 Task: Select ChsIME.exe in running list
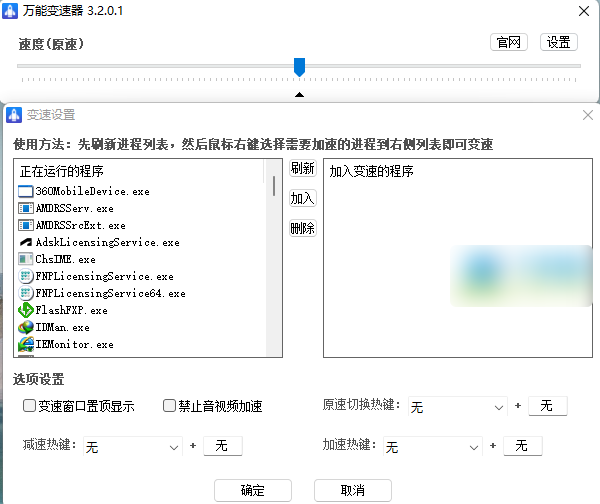(x=65, y=259)
